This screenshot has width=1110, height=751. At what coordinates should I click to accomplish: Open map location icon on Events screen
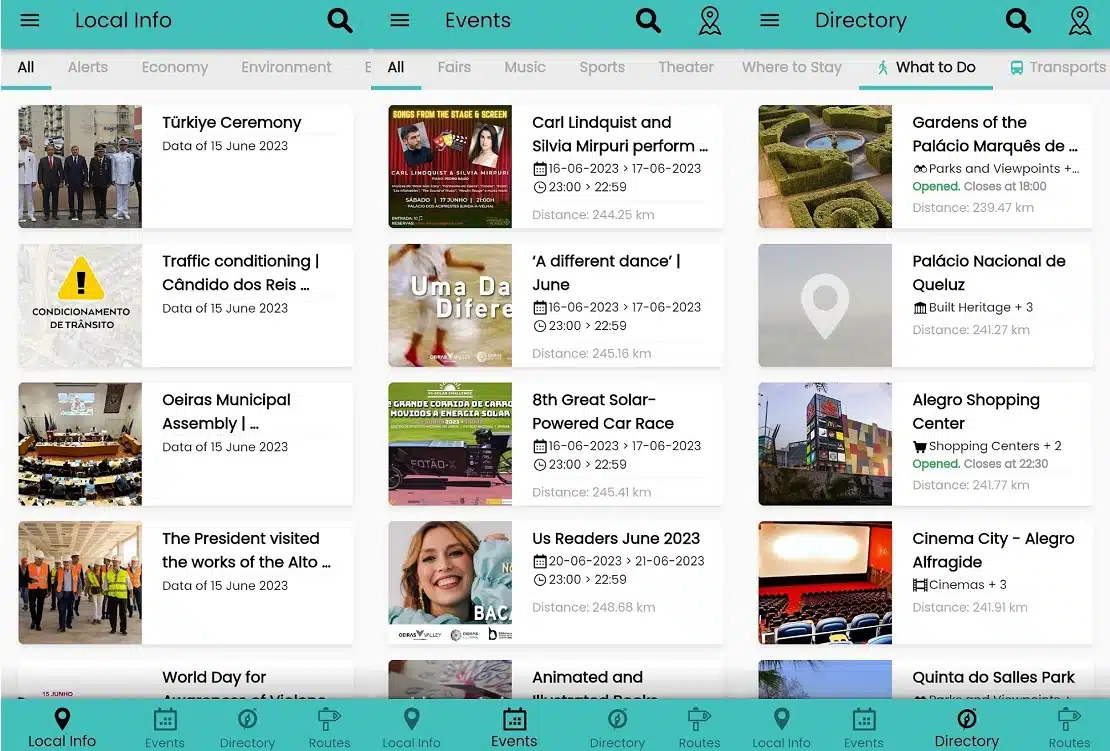point(710,21)
